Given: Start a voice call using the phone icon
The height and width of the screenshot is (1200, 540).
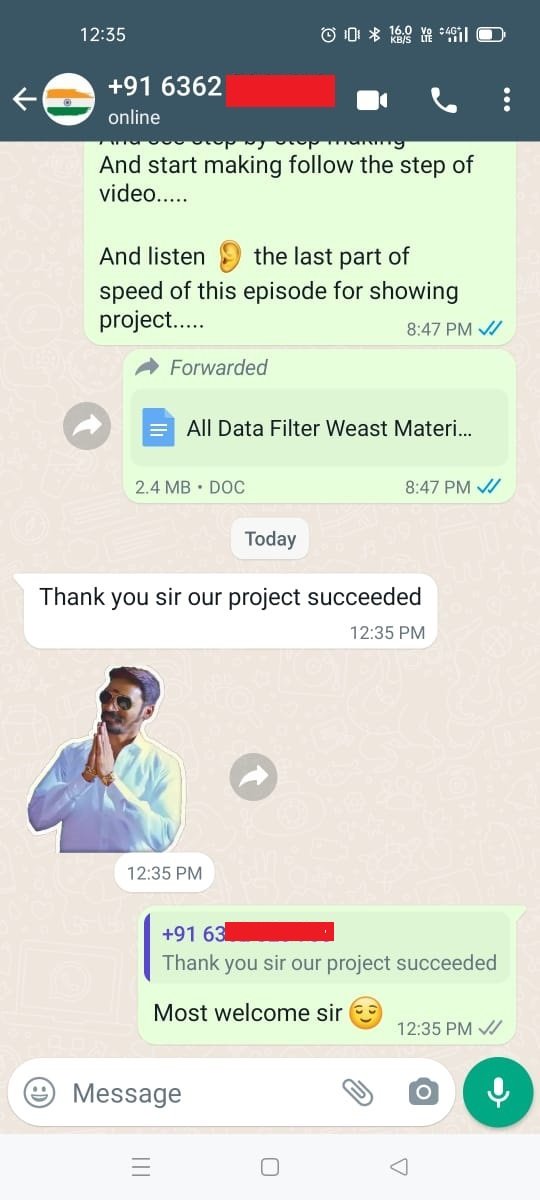Looking at the screenshot, I should pyautogui.click(x=443, y=99).
